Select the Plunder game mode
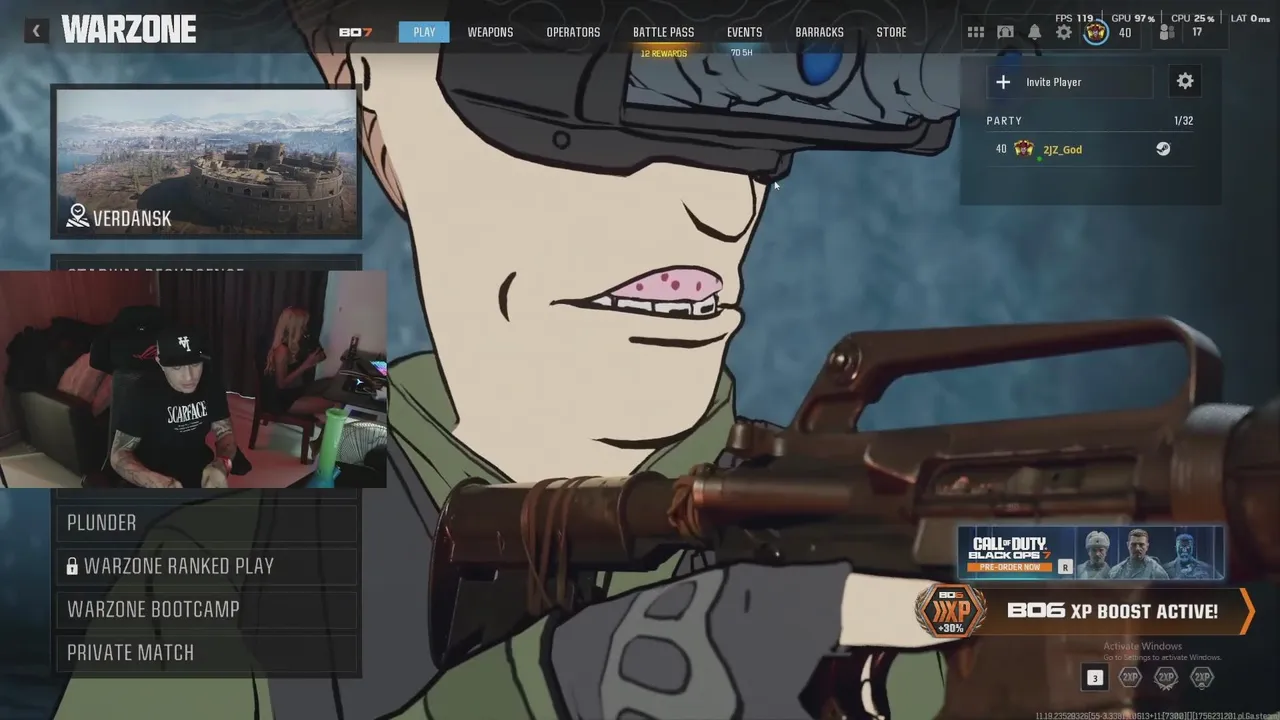Image resolution: width=1280 pixels, height=720 pixels. point(207,523)
